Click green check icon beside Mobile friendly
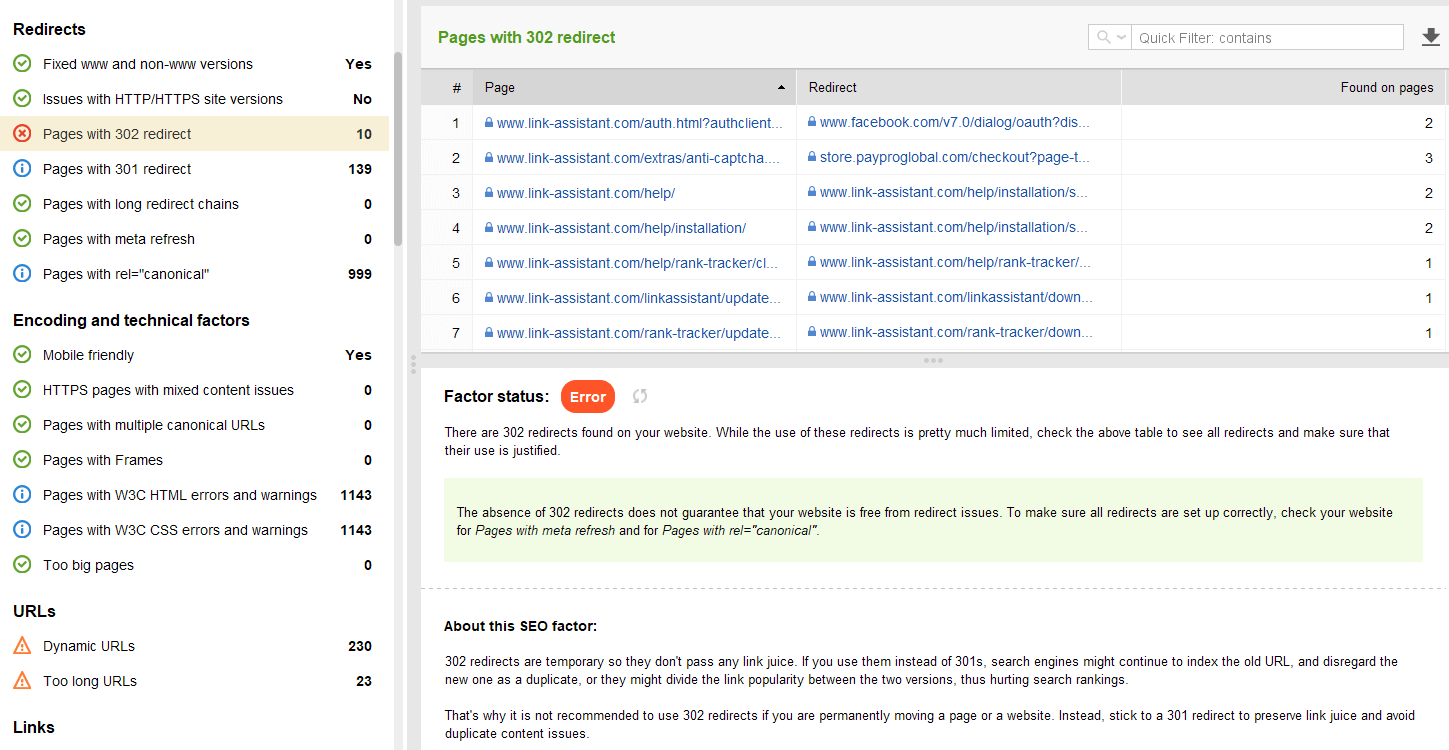Image resolution: width=1449 pixels, height=750 pixels. 22,355
